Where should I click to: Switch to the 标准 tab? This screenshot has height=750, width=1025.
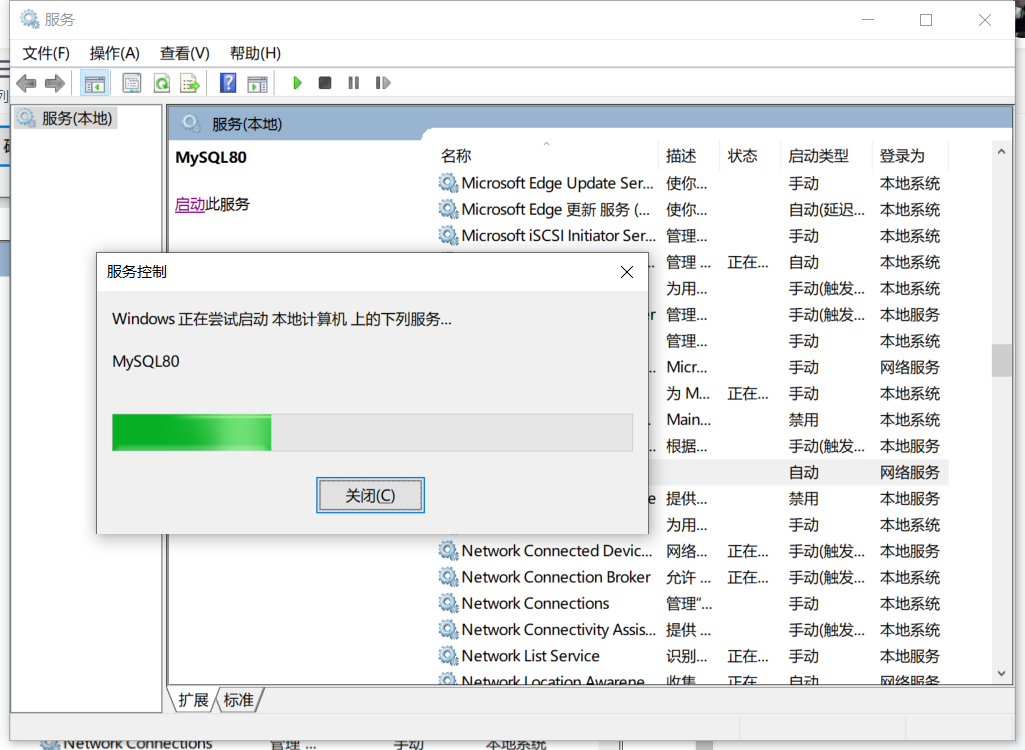click(x=239, y=700)
